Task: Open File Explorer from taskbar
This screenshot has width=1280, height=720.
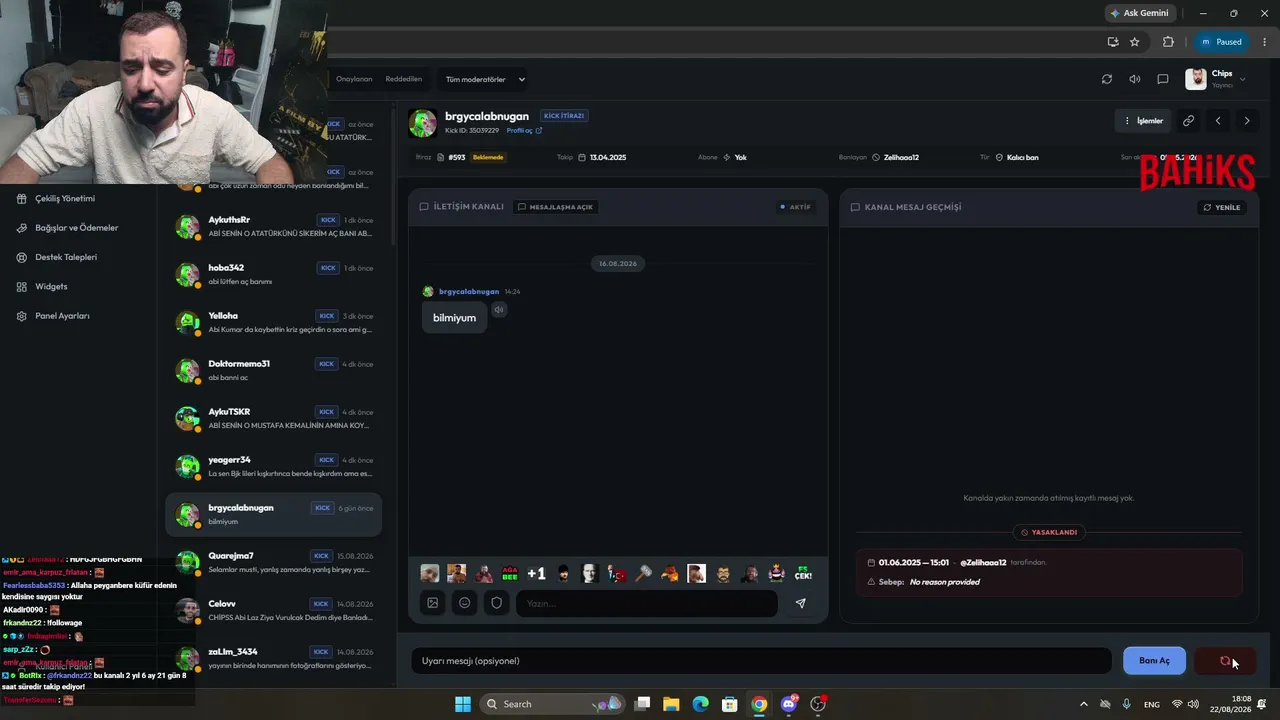Action: 671,704
